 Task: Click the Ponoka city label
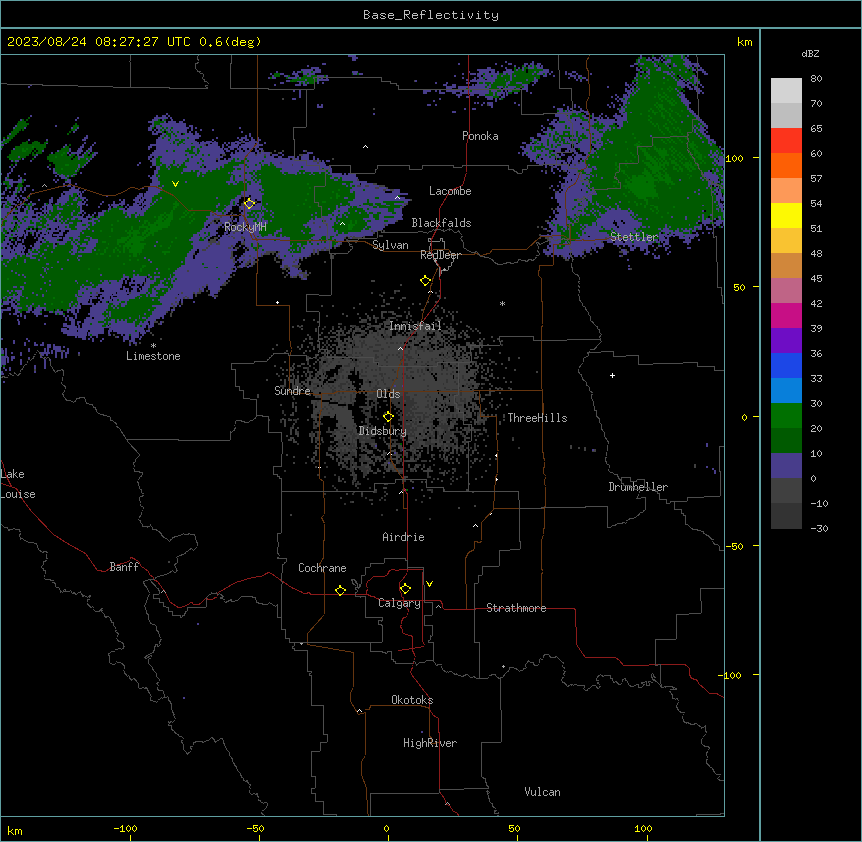(x=480, y=136)
